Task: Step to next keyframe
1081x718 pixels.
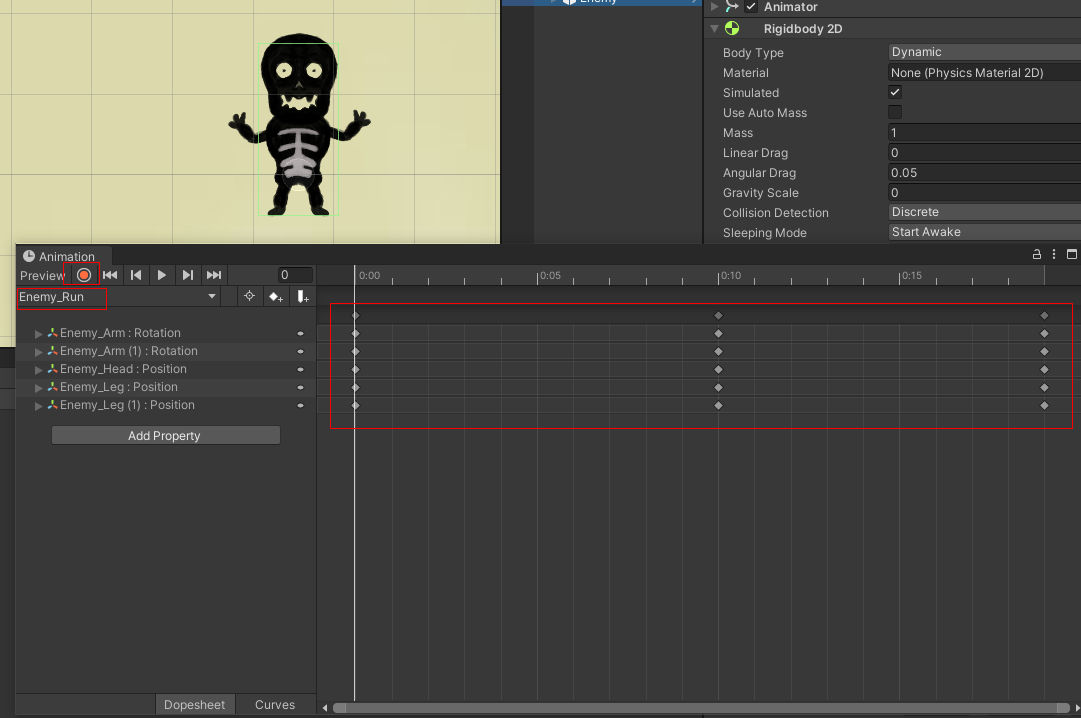Action: pyautogui.click(x=188, y=275)
